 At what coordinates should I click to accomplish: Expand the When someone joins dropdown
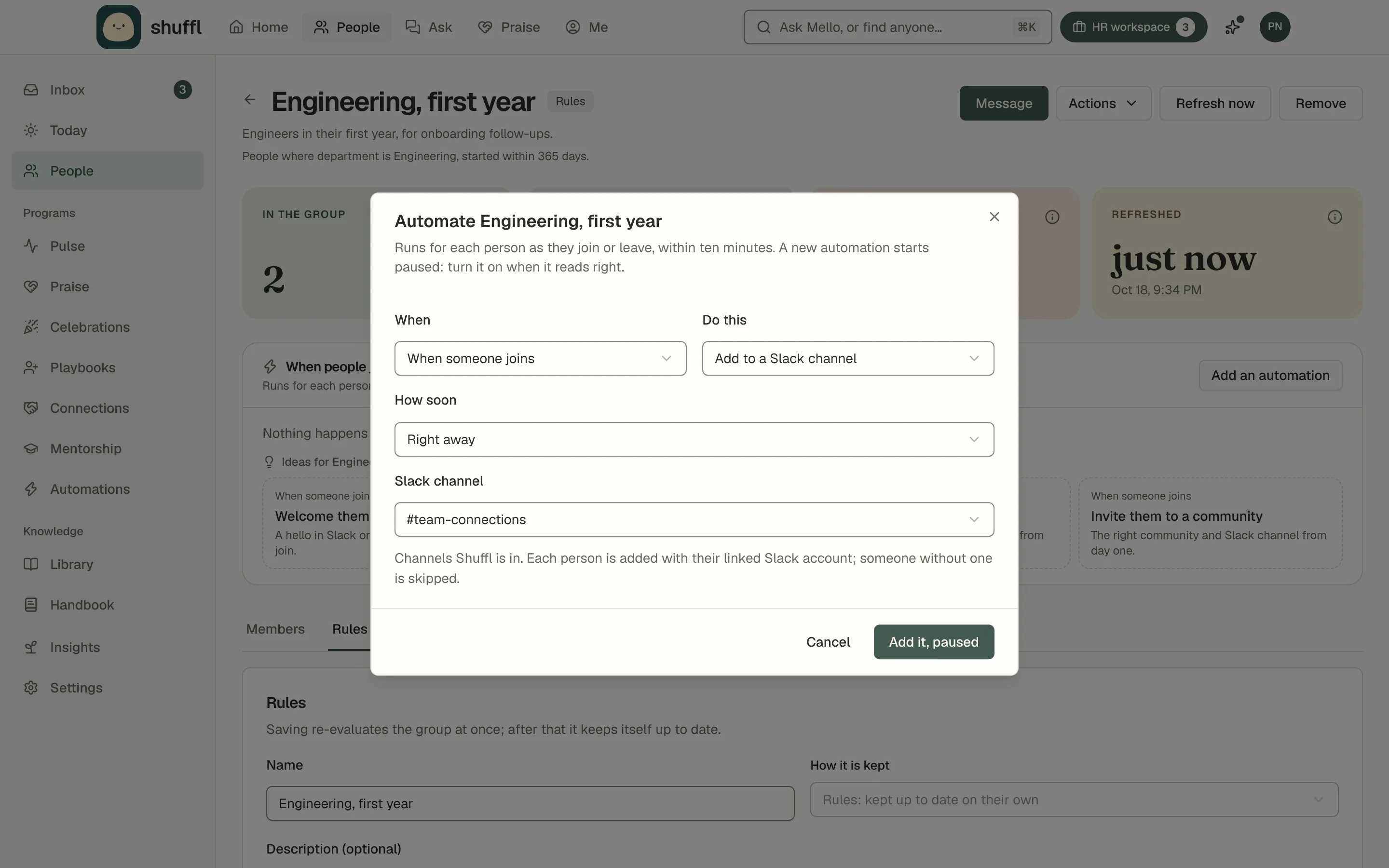click(x=540, y=358)
